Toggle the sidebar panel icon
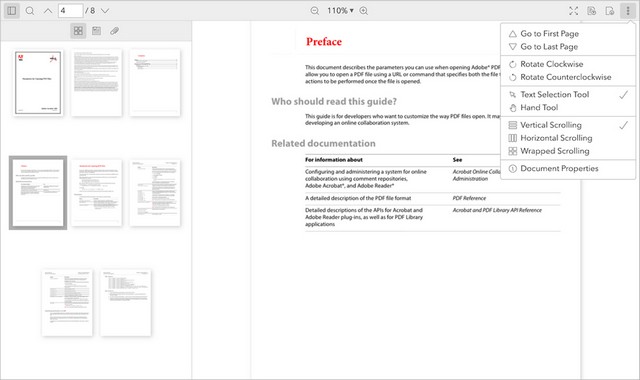The image size is (640, 380). [12, 11]
